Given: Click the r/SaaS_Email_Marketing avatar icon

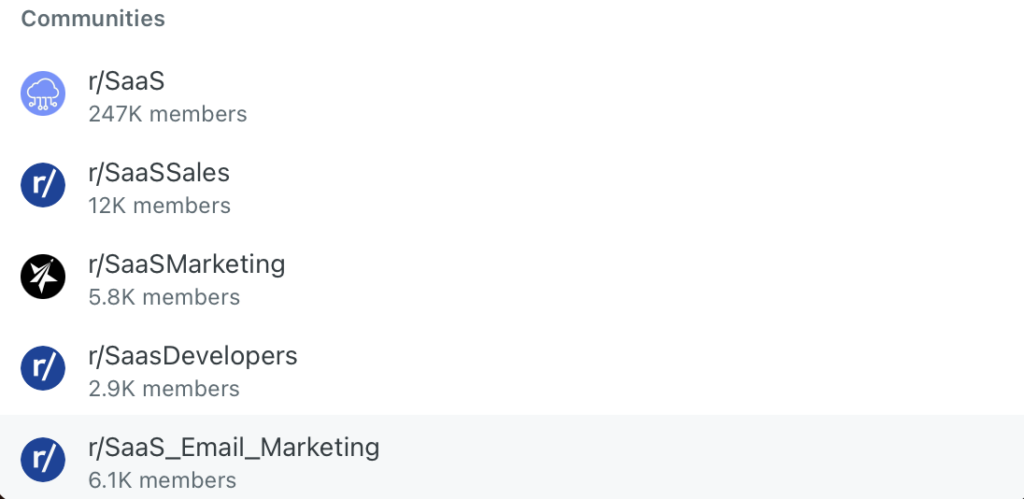Looking at the screenshot, I should click(x=43, y=459).
